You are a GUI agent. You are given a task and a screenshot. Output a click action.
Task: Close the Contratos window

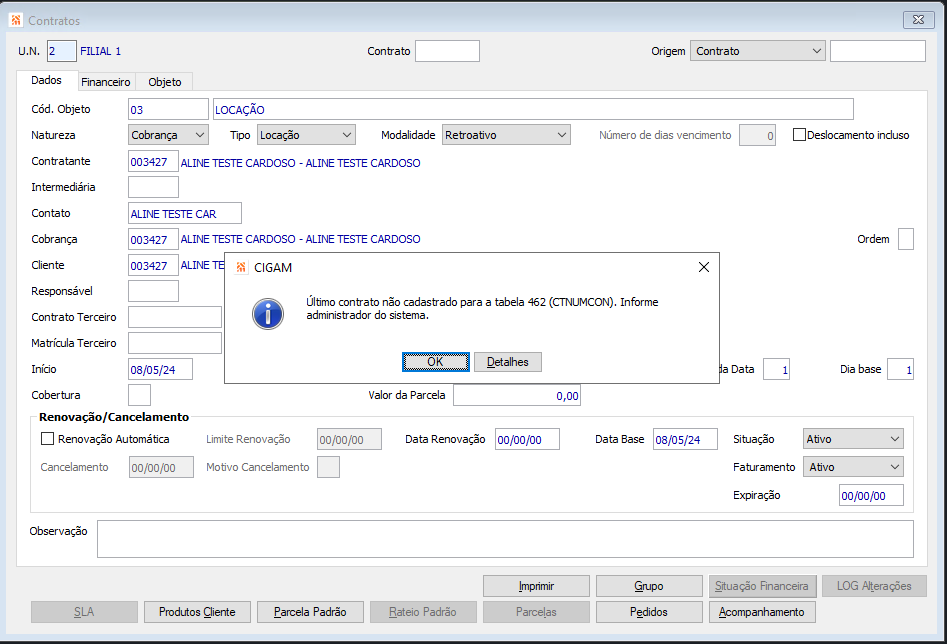point(919,20)
